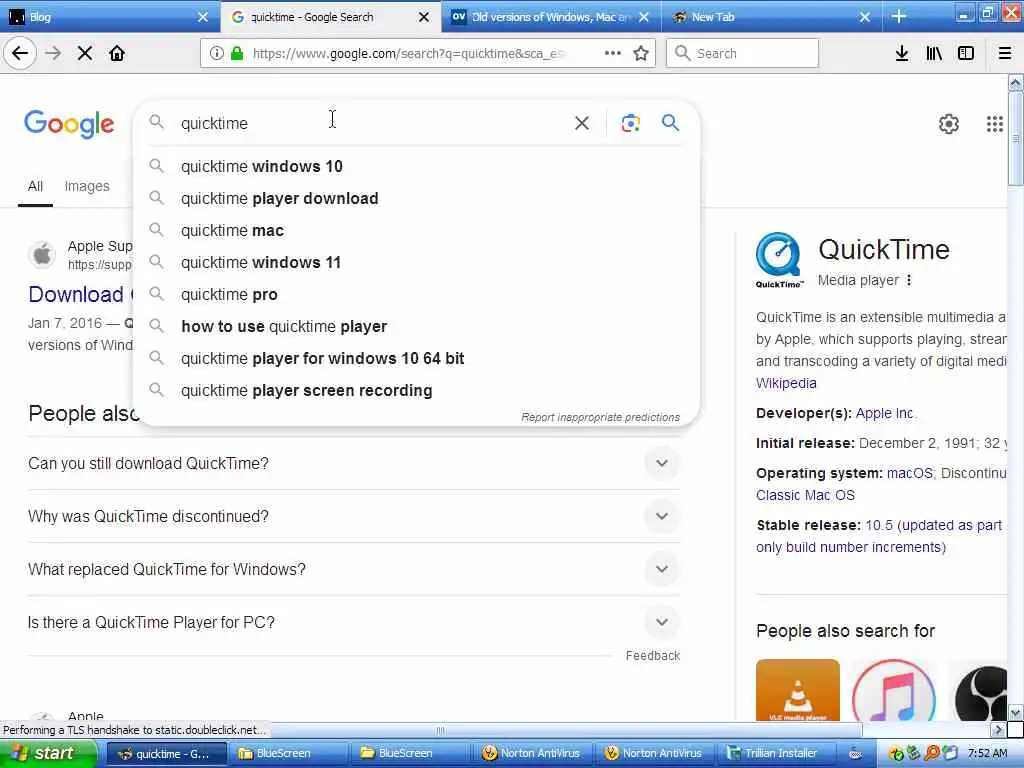Choose suggestion "quicktime windows 10"
1024x768 pixels.
(x=417, y=167)
